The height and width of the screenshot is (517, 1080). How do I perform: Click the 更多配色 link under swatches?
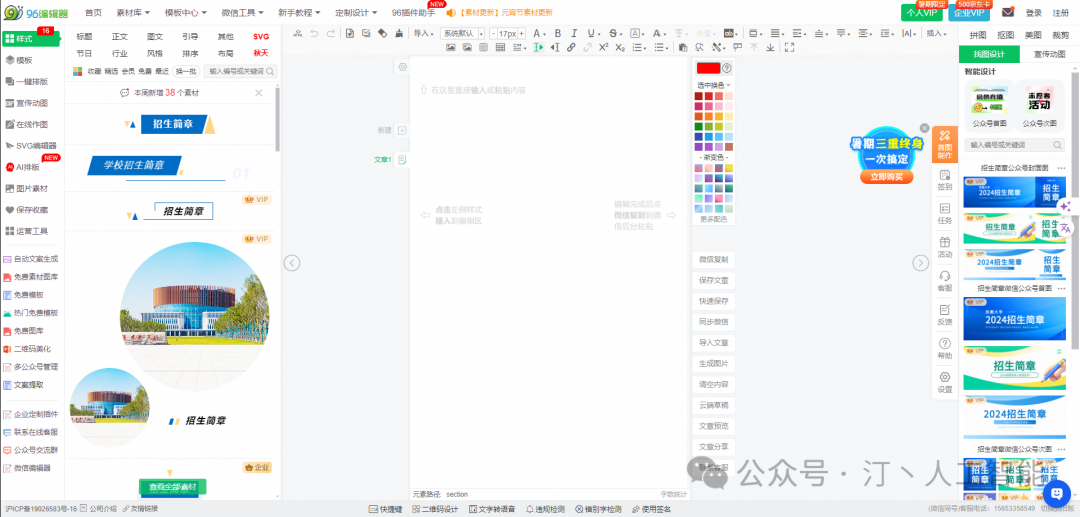714,219
